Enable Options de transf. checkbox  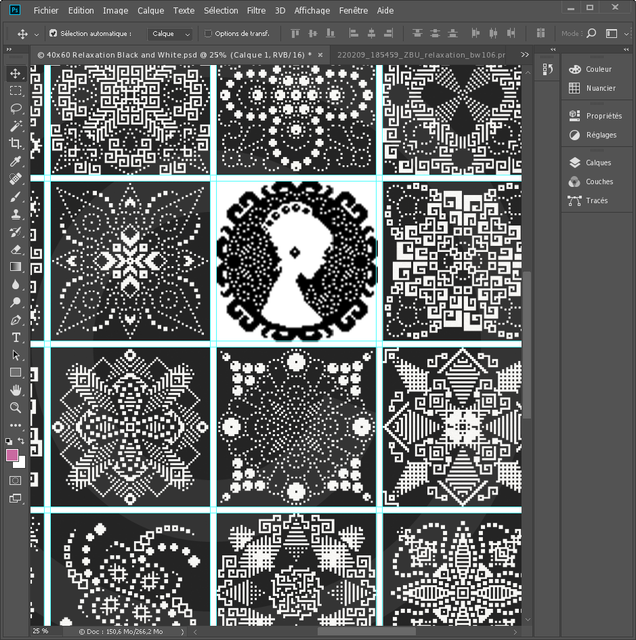click(208, 33)
